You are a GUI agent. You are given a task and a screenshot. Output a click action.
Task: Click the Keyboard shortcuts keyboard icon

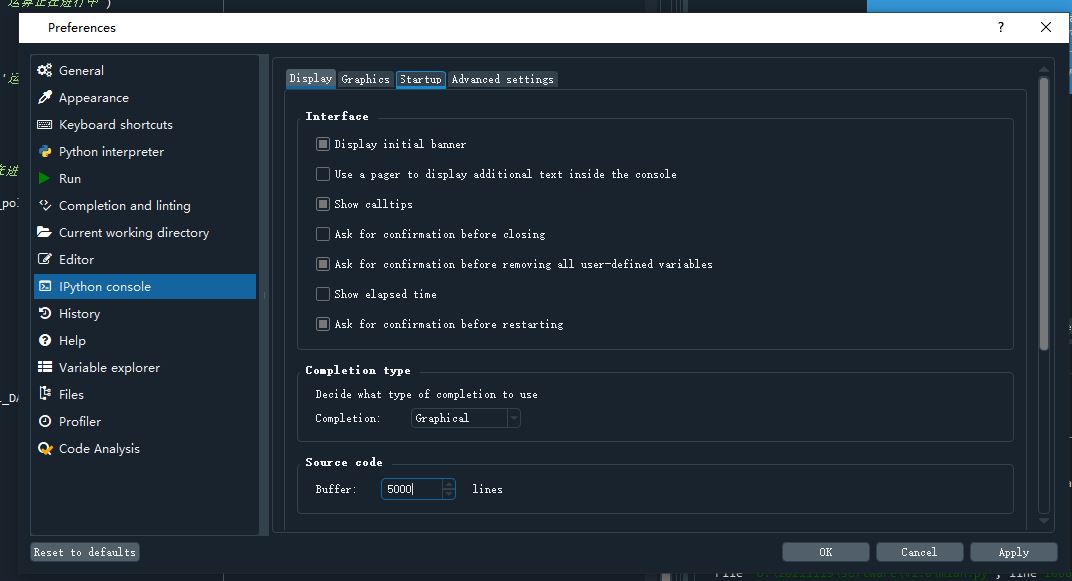click(44, 124)
